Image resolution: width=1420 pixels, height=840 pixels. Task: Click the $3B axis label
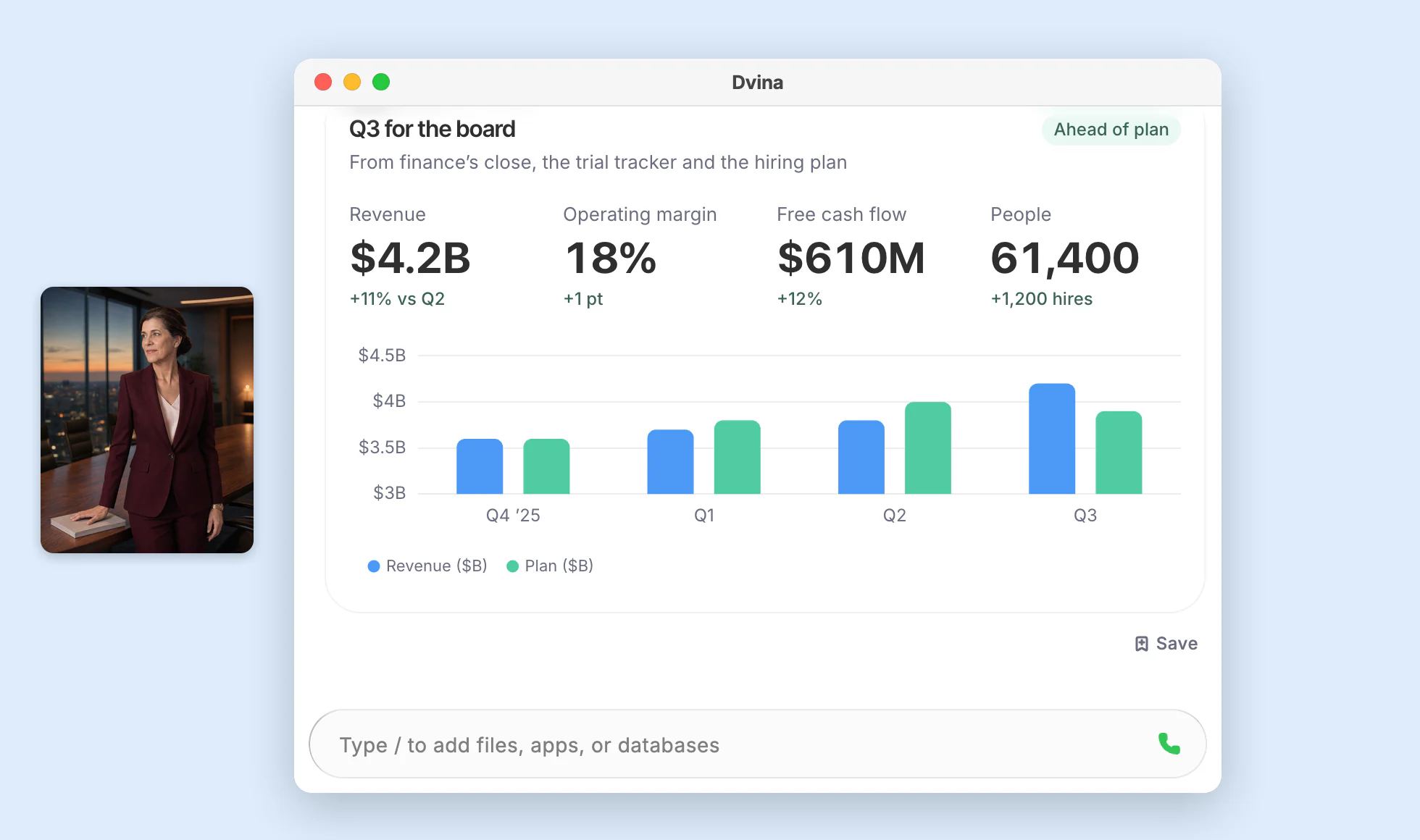click(389, 492)
